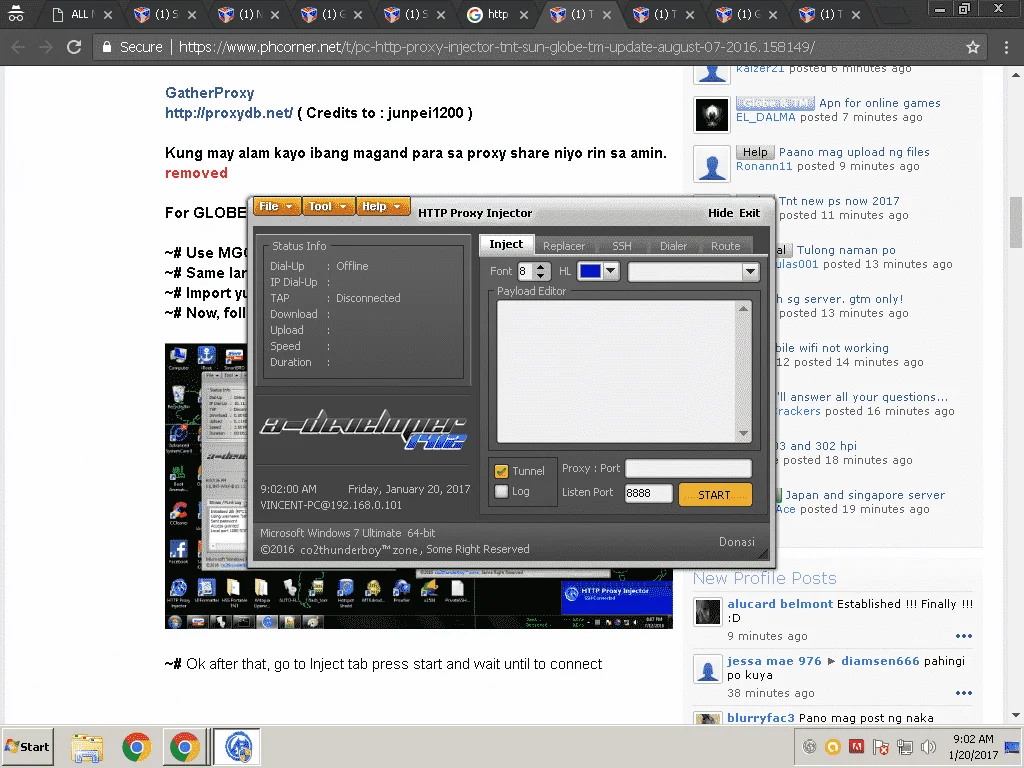This screenshot has height=768, width=1024.
Task: Enable the Log checkbox
Action: 502,491
